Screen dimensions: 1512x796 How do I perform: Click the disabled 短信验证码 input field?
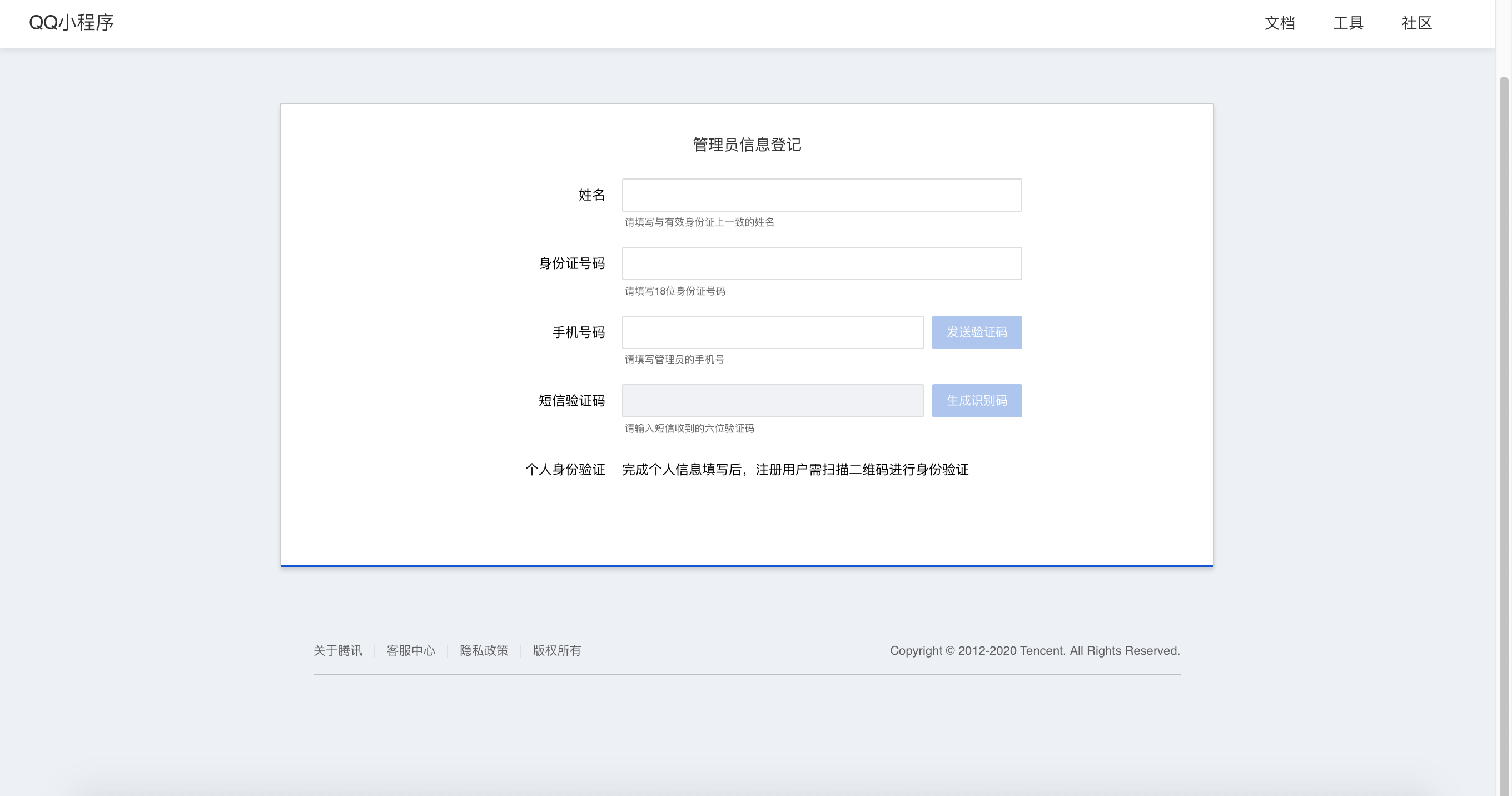coord(772,400)
